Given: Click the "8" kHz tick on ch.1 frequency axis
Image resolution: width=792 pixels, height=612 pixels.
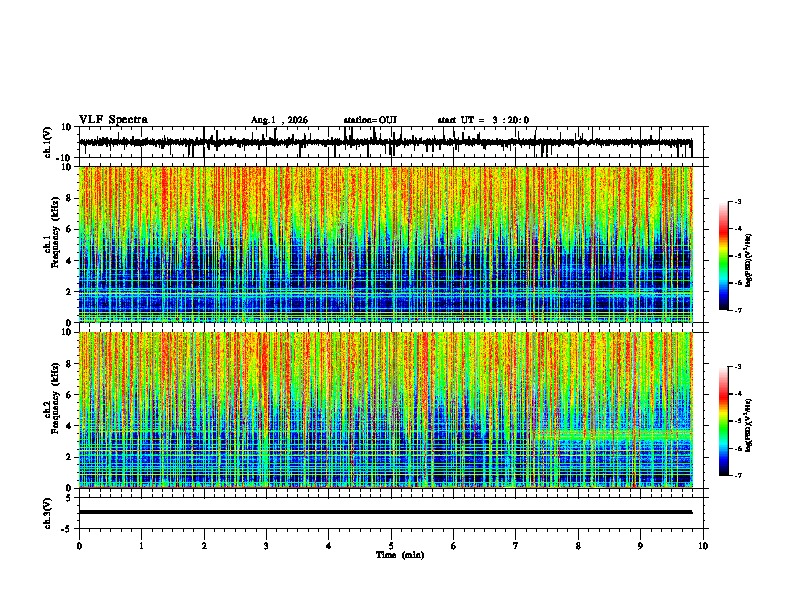Looking at the screenshot, I should coord(69,198).
